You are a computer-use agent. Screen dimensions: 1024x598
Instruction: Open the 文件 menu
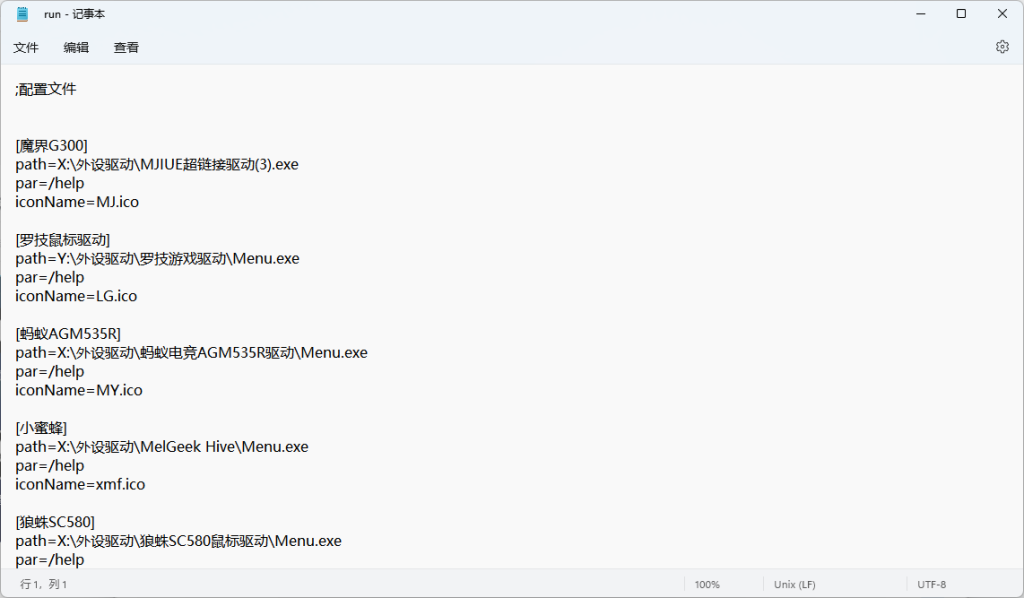point(25,48)
